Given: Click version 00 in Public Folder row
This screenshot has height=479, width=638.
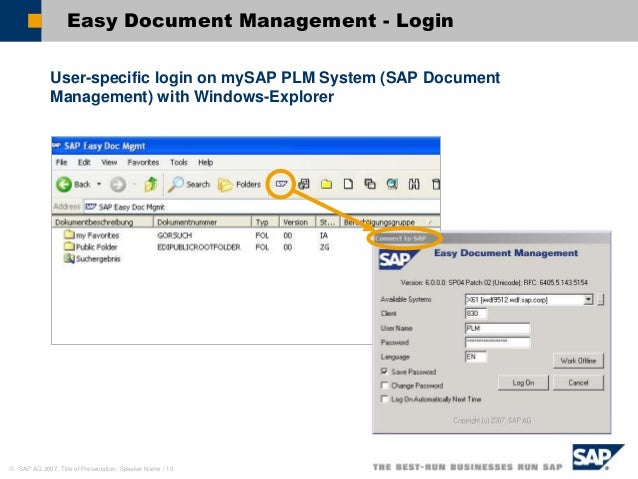Looking at the screenshot, I should pyautogui.click(x=288, y=247).
